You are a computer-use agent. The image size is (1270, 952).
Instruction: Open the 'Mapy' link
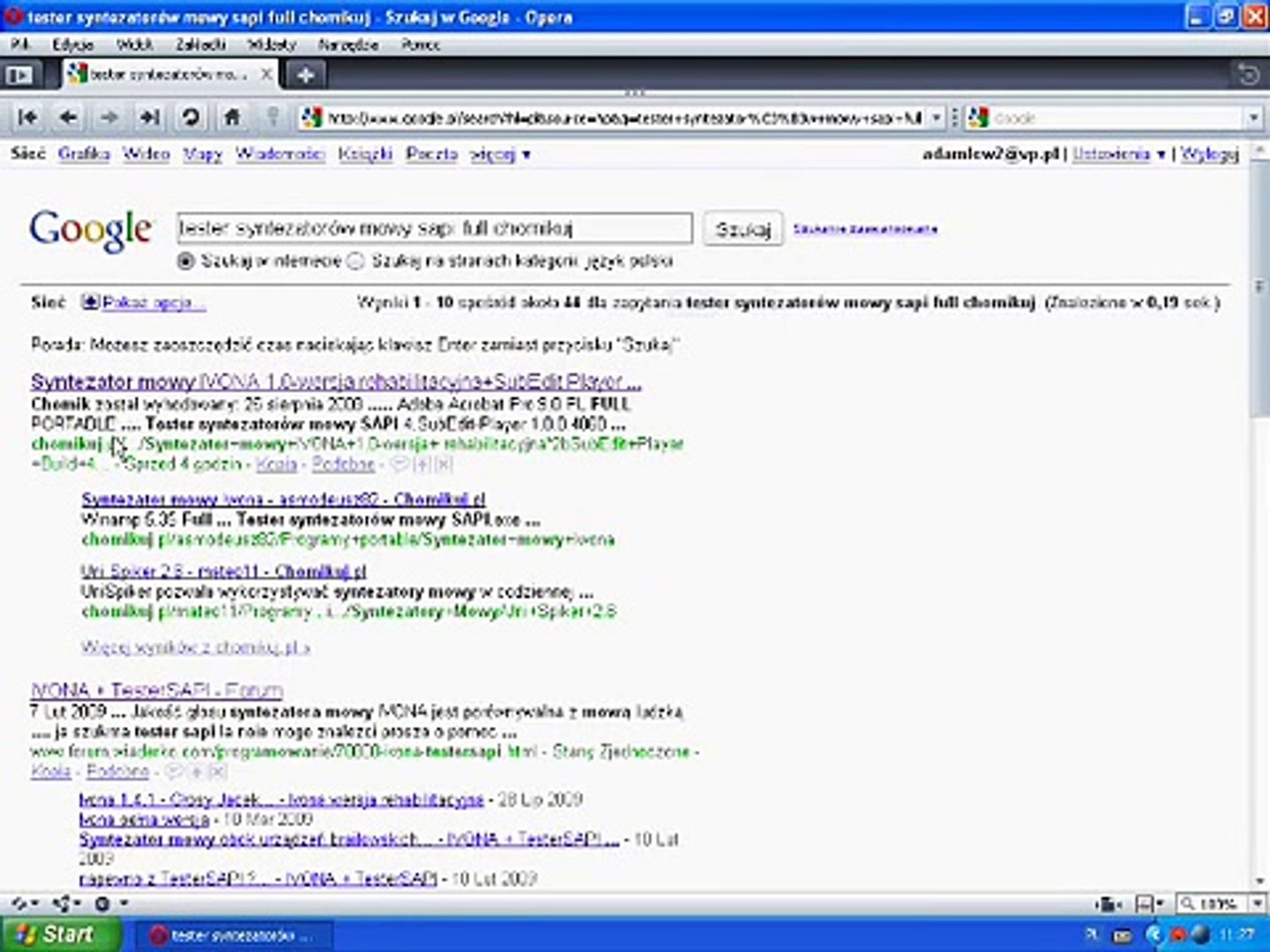pos(202,154)
